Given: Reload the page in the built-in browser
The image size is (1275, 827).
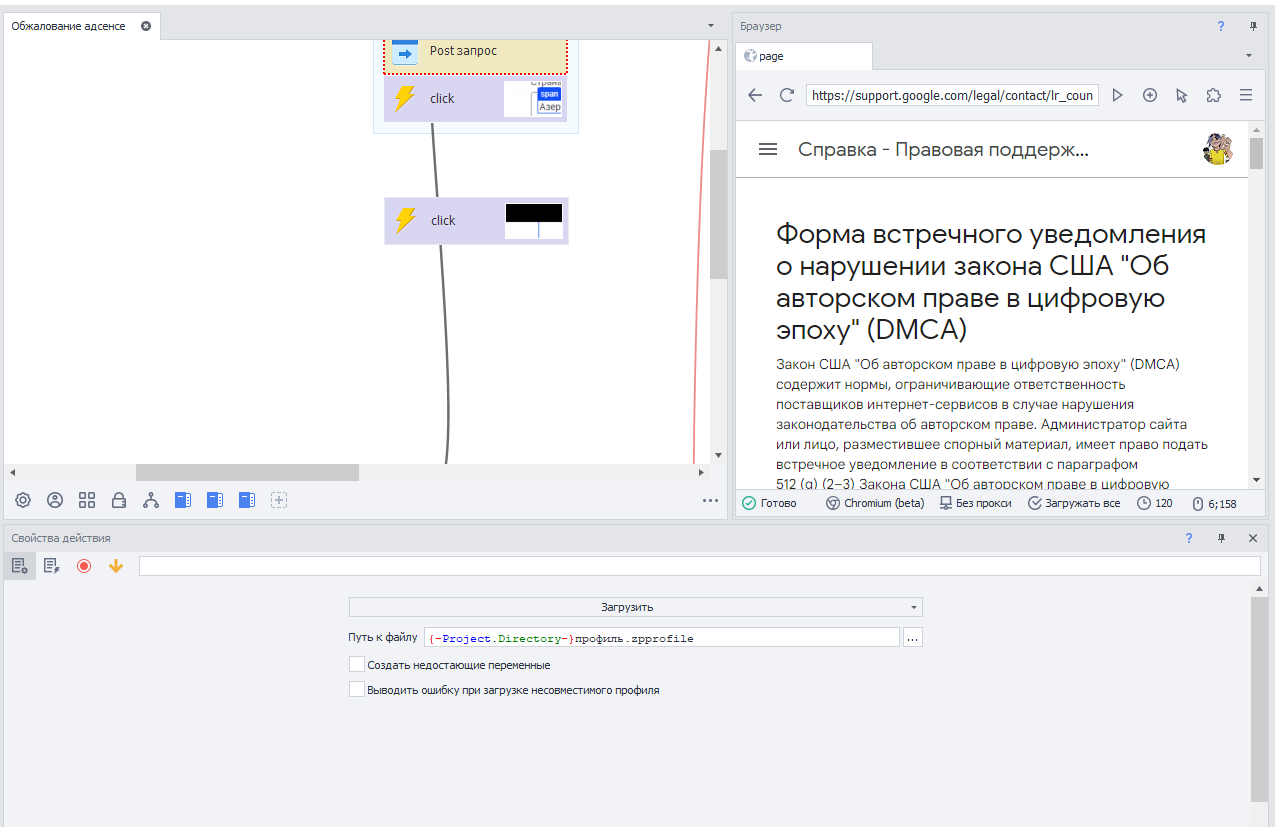Looking at the screenshot, I should 787,95.
